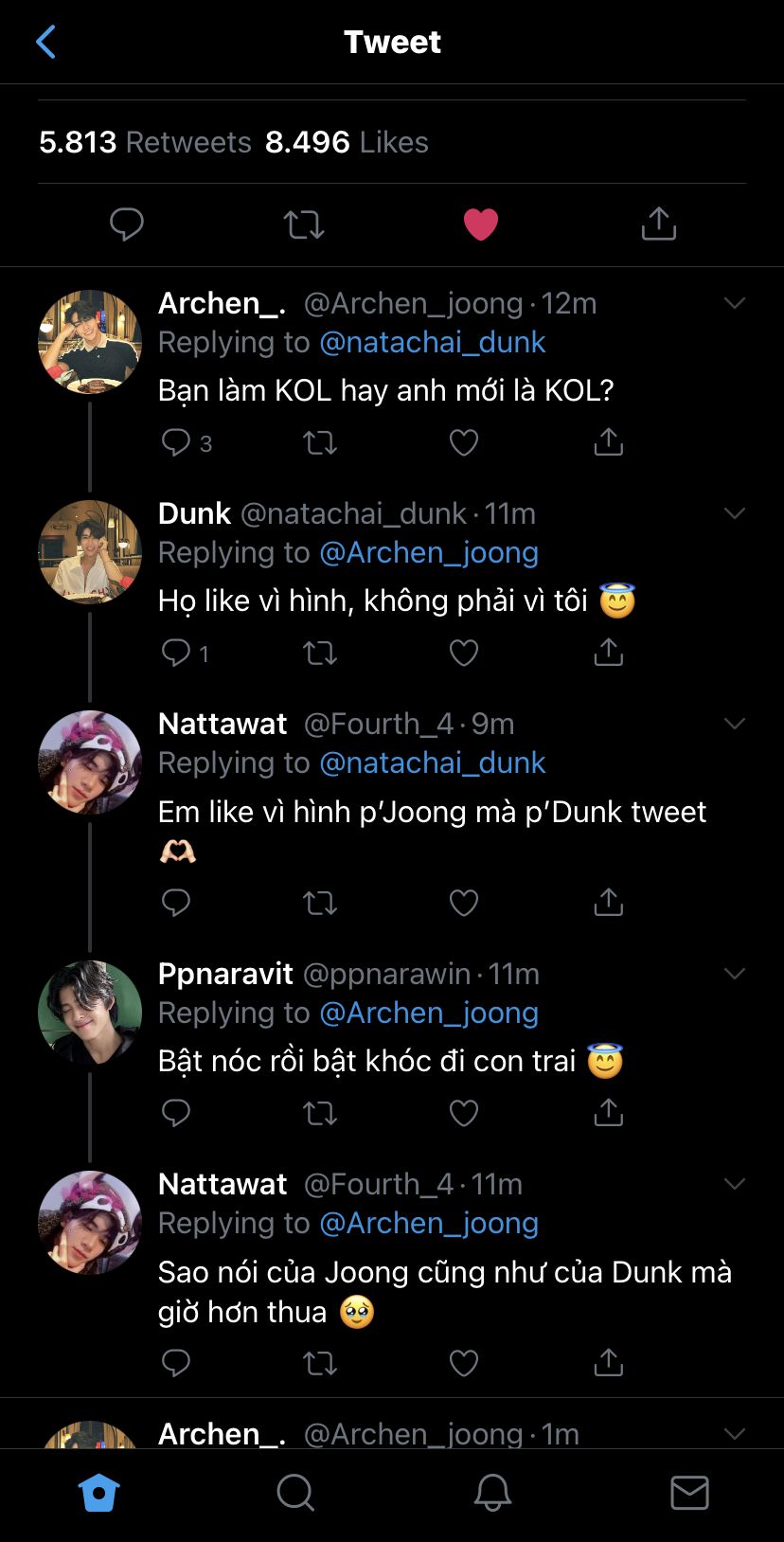View the 8.496 Likes list
The height and width of the screenshot is (1542, 784).
coord(347,142)
